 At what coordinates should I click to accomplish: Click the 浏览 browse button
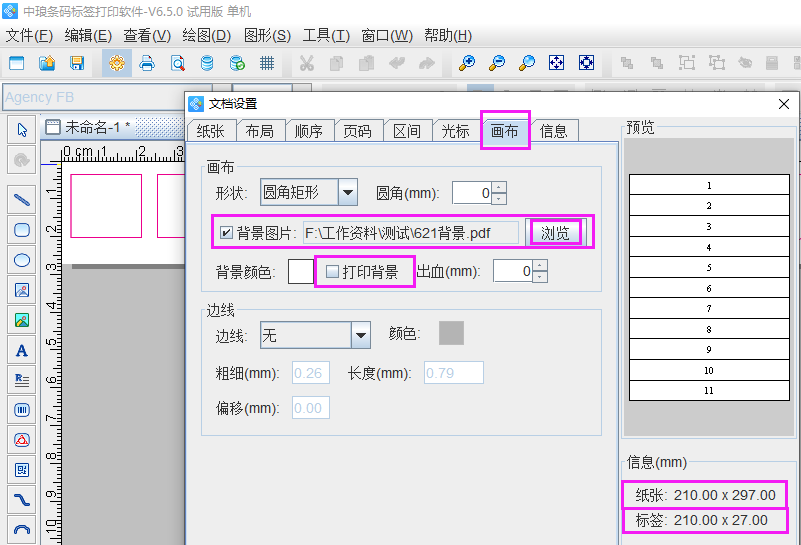click(x=555, y=233)
